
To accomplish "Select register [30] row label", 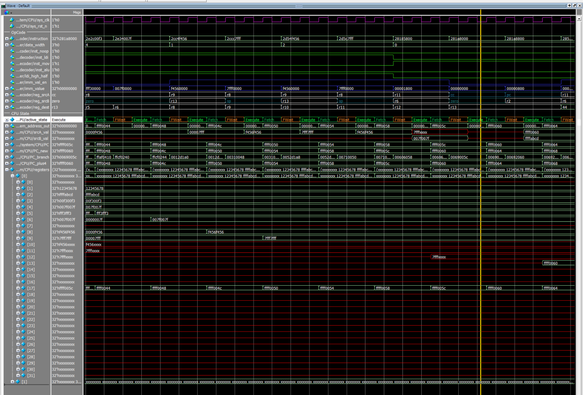I will click(31, 369).
